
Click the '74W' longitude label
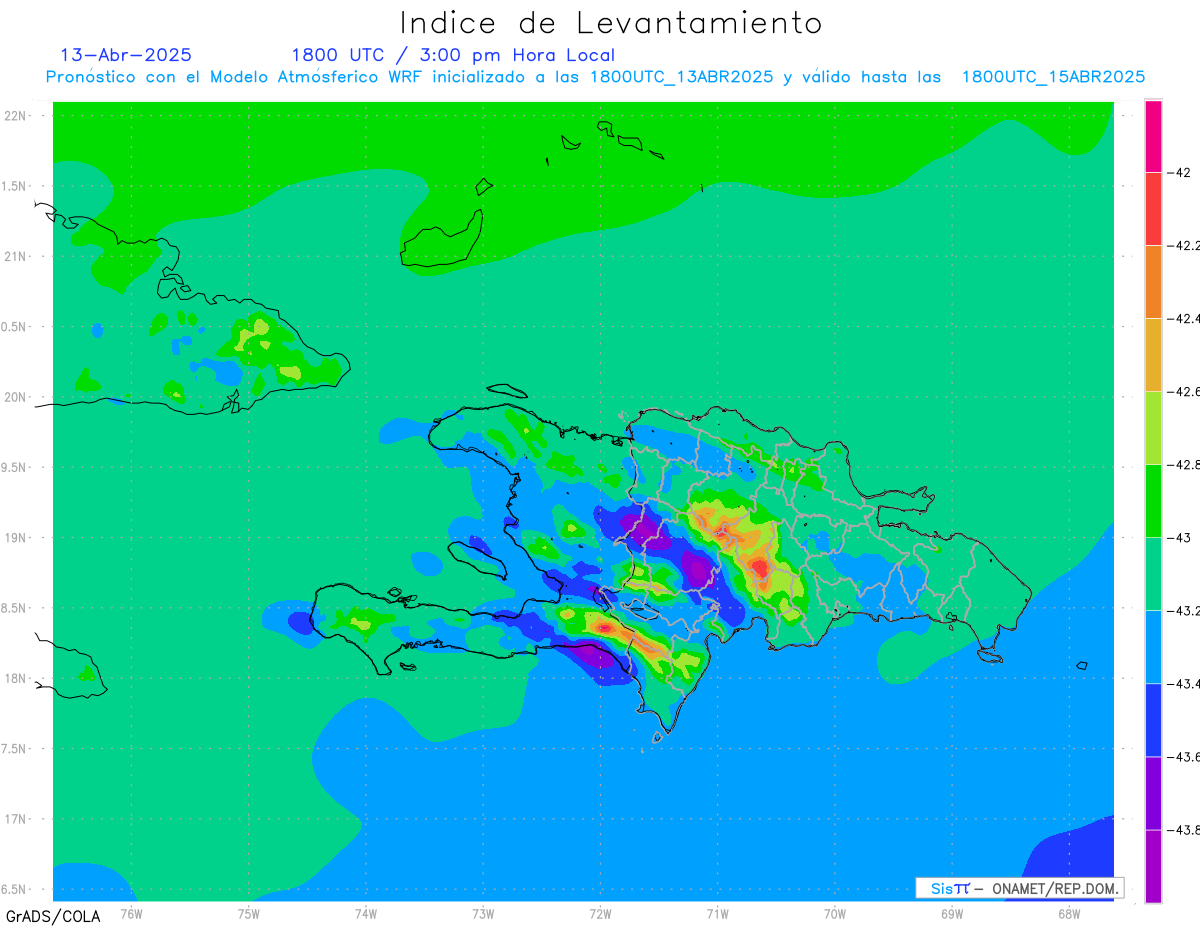(x=366, y=913)
